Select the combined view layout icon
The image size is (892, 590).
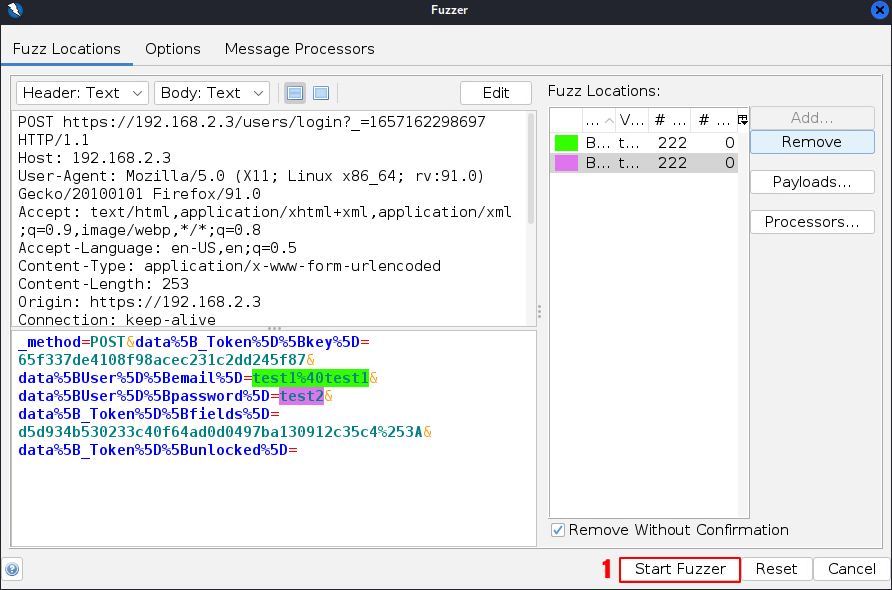click(321, 93)
